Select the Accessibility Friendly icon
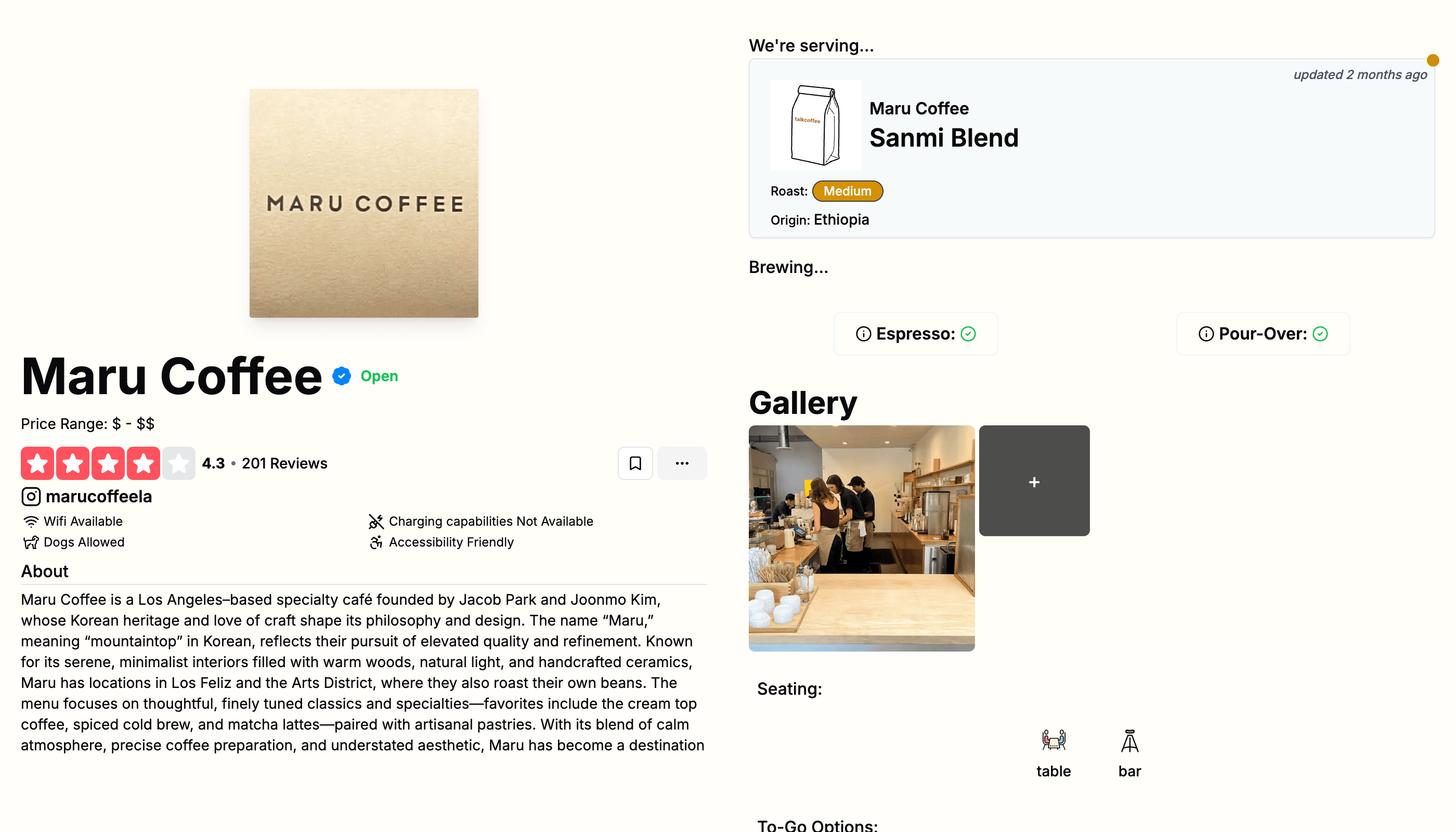This screenshot has width=1456, height=832. (376, 542)
